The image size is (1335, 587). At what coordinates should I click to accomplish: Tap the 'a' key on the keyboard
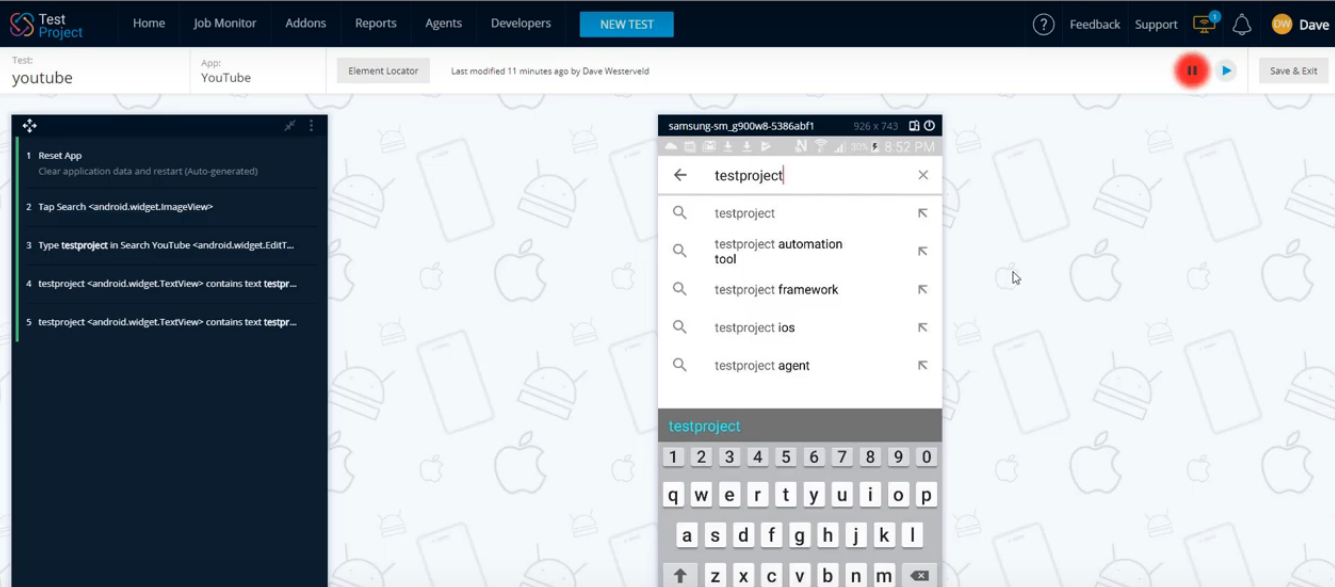(687, 535)
